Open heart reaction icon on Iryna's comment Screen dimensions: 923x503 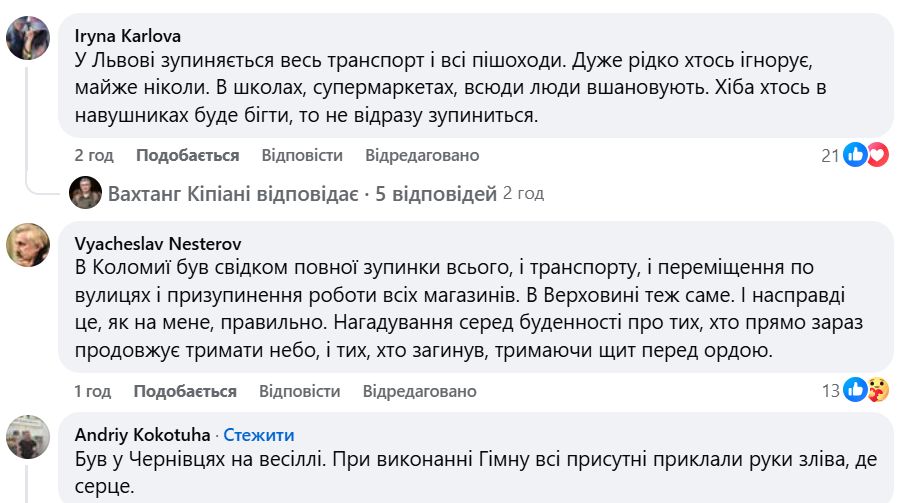point(876,155)
